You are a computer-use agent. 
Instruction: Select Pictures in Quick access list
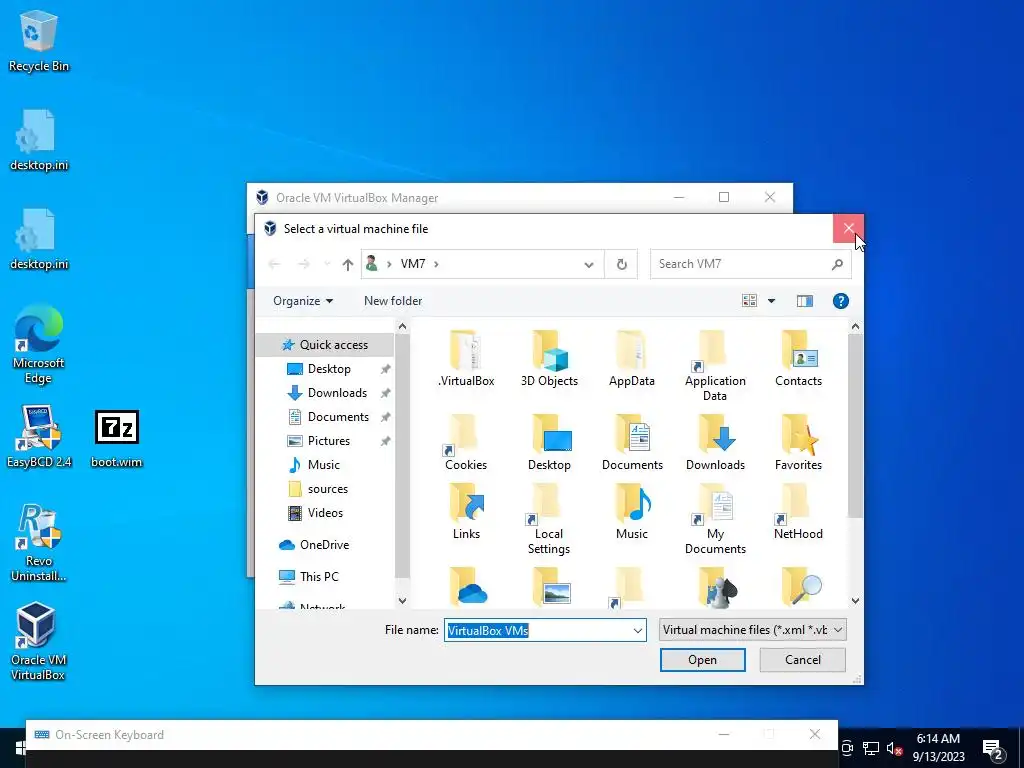tap(328, 441)
